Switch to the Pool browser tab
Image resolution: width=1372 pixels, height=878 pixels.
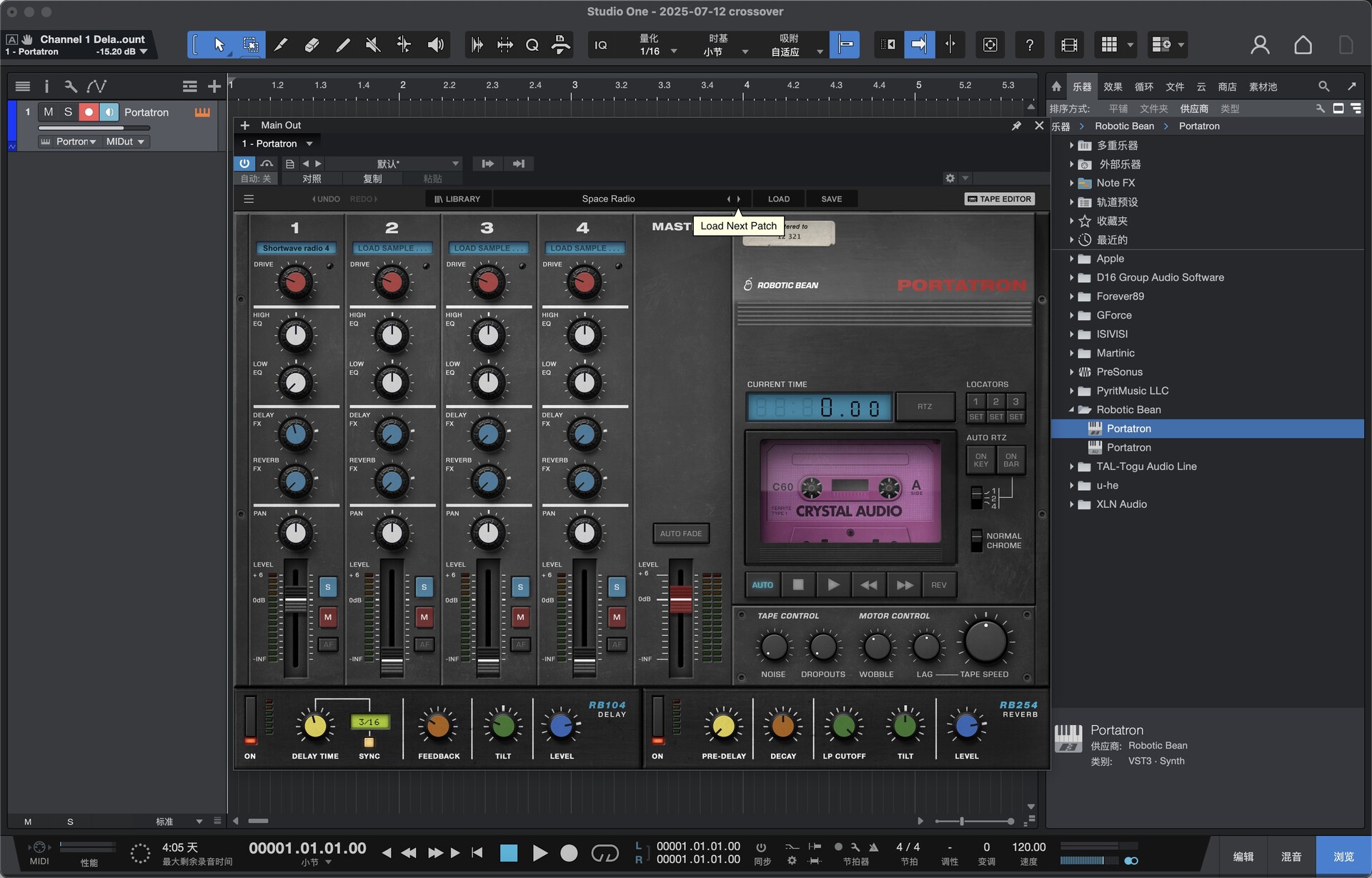1263,86
